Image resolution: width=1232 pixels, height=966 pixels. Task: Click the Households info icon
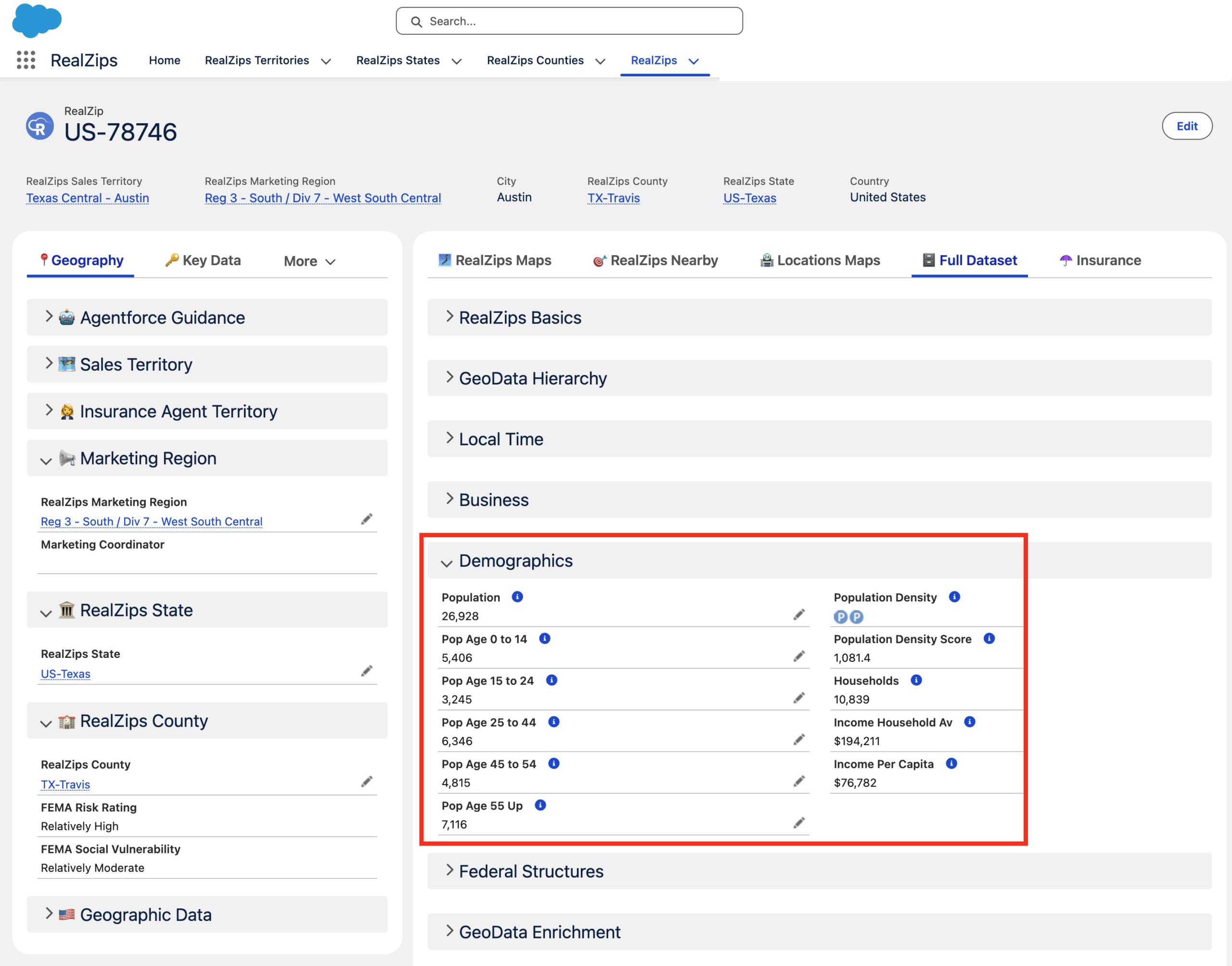[x=916, y=680]
